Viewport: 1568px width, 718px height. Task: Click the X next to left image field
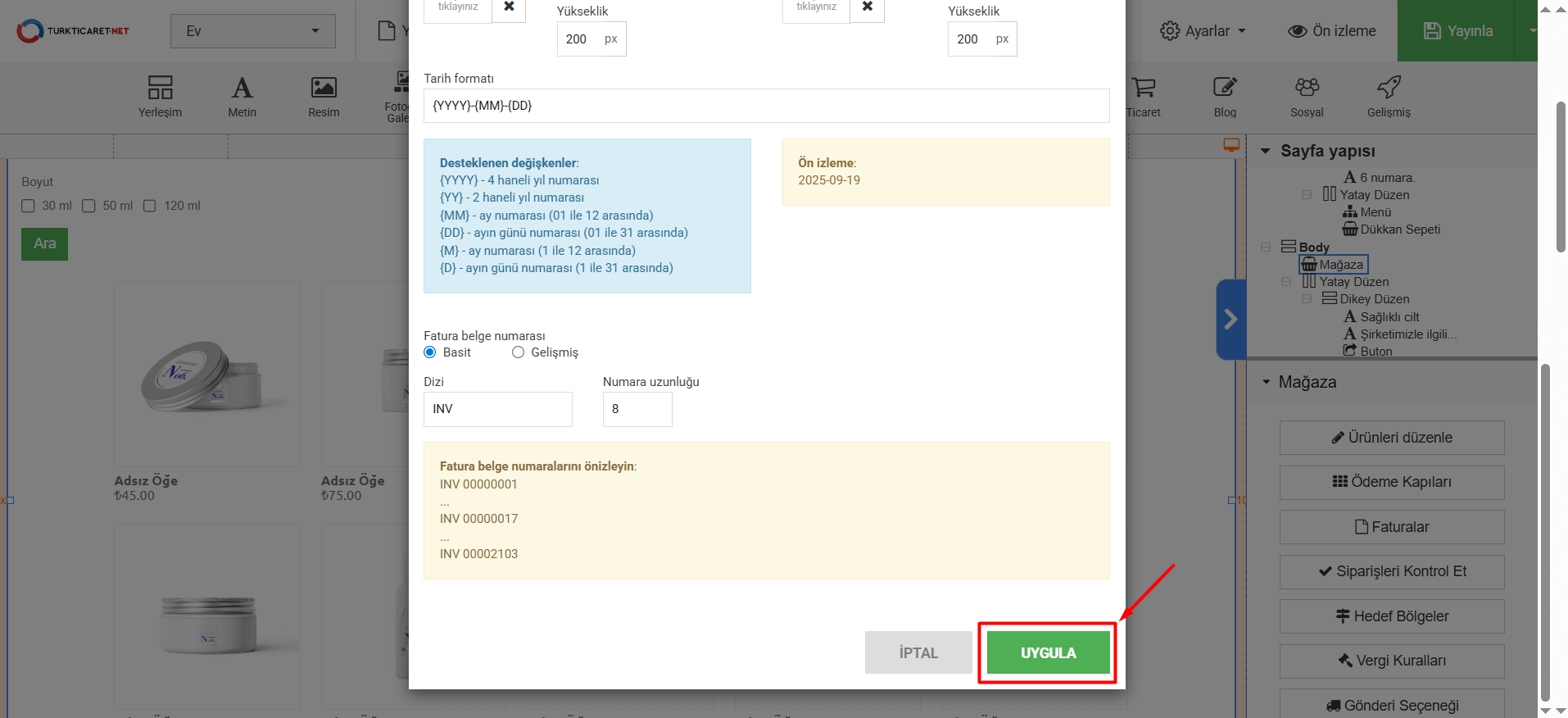(509, 7)
